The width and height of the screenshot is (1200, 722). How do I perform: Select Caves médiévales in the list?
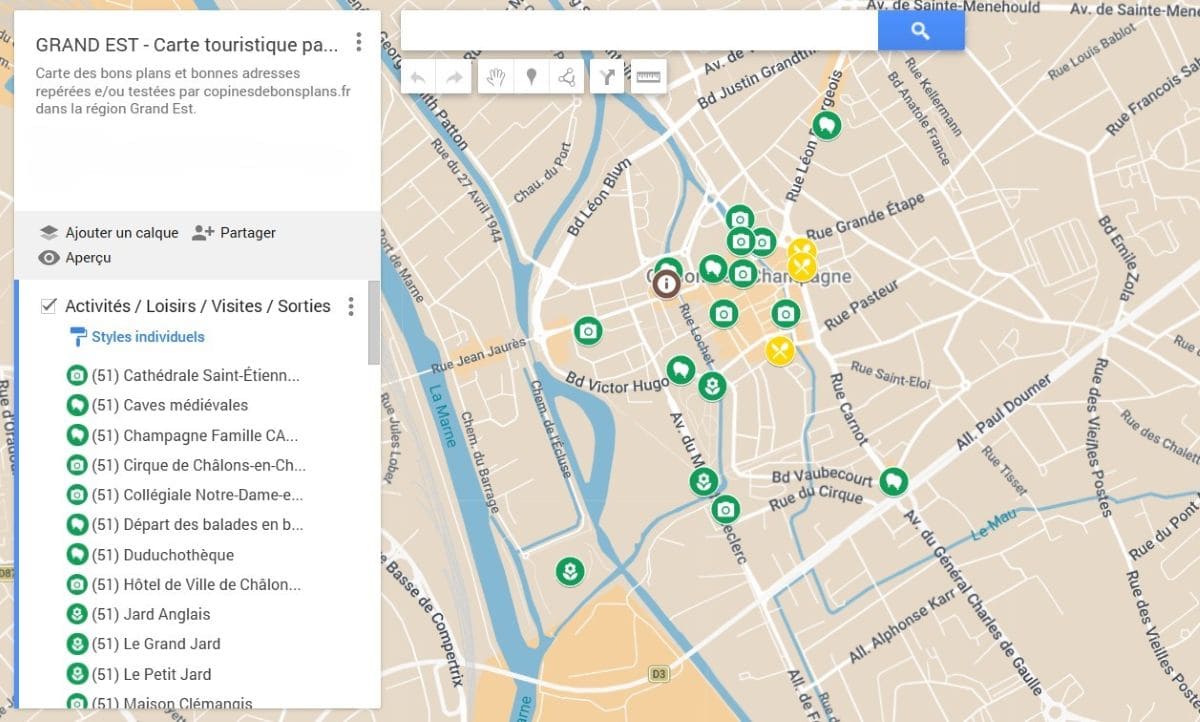coord(185,405)
